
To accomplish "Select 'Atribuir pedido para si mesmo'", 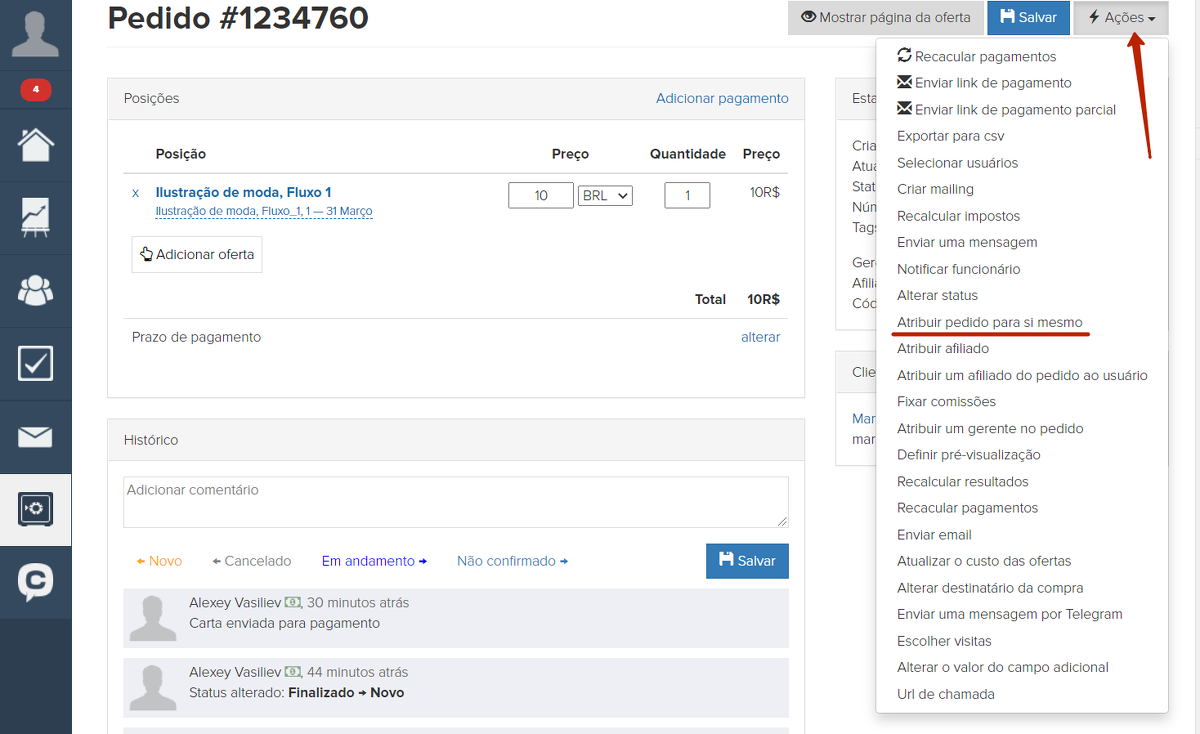I will (989, 322).
